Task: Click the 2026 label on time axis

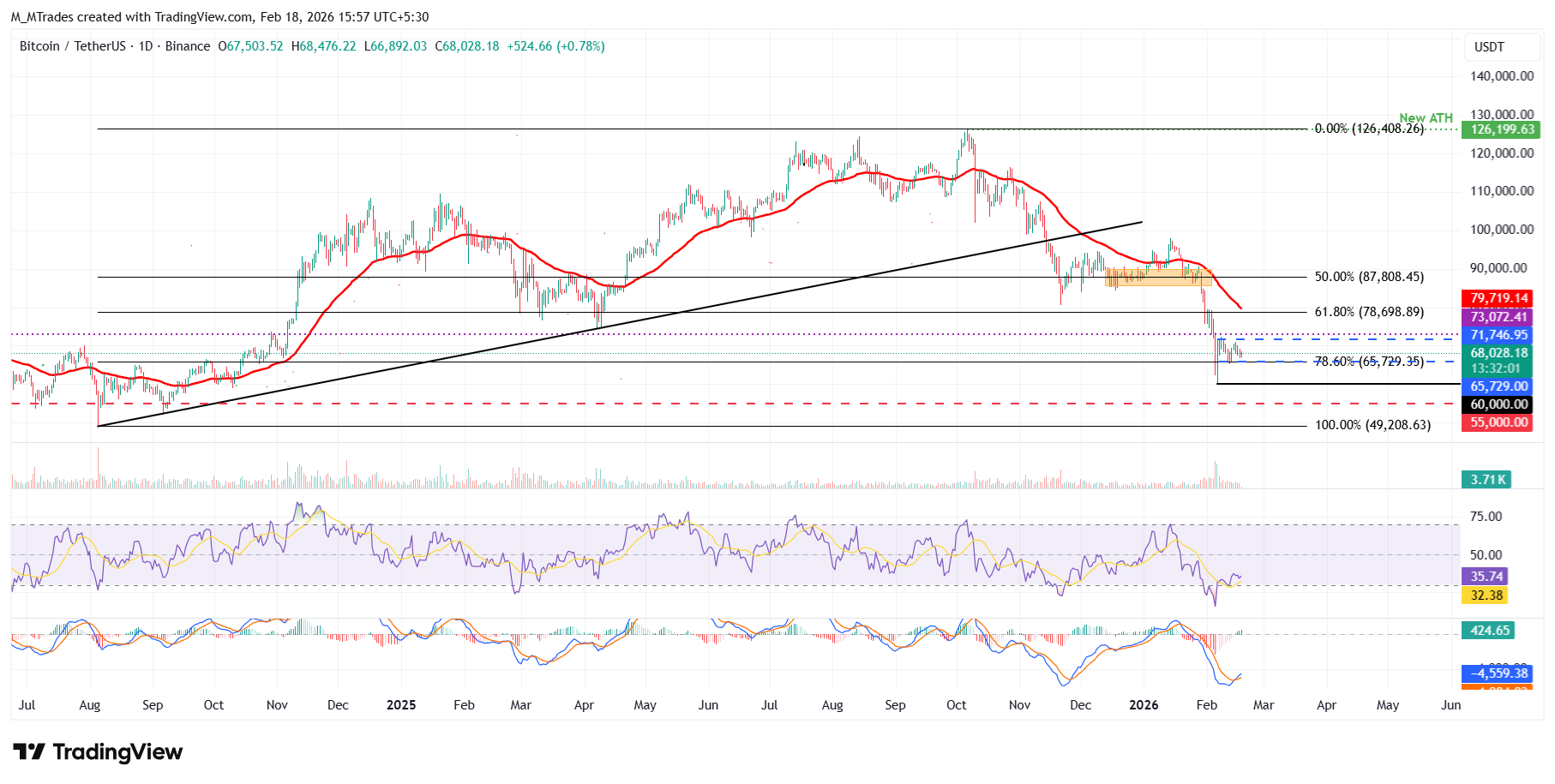Action: pyautogui.click(x=1144, y=705)
